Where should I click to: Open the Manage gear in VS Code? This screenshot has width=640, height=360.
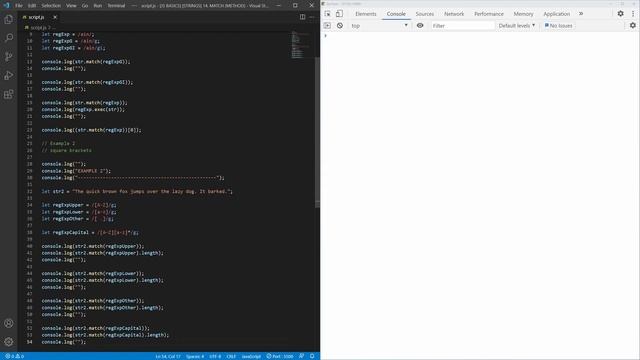click(9, 342)
